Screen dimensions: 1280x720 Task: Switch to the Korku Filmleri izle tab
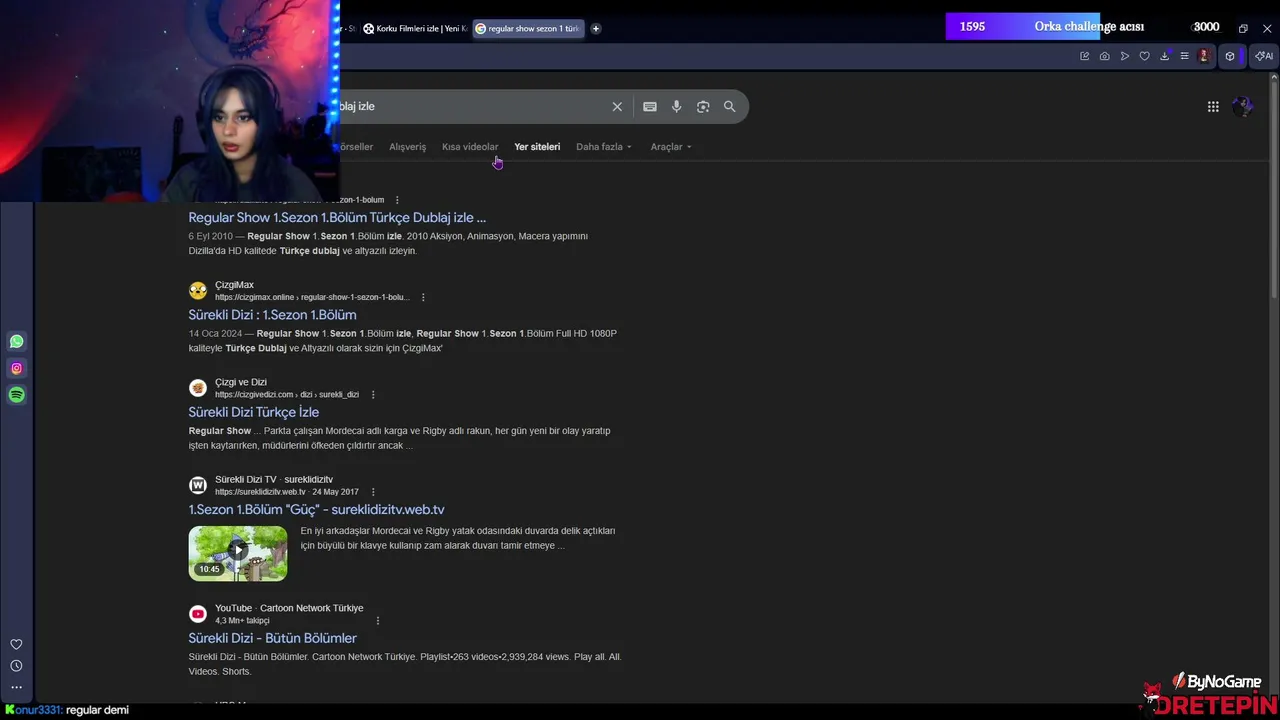click(415, 29)
